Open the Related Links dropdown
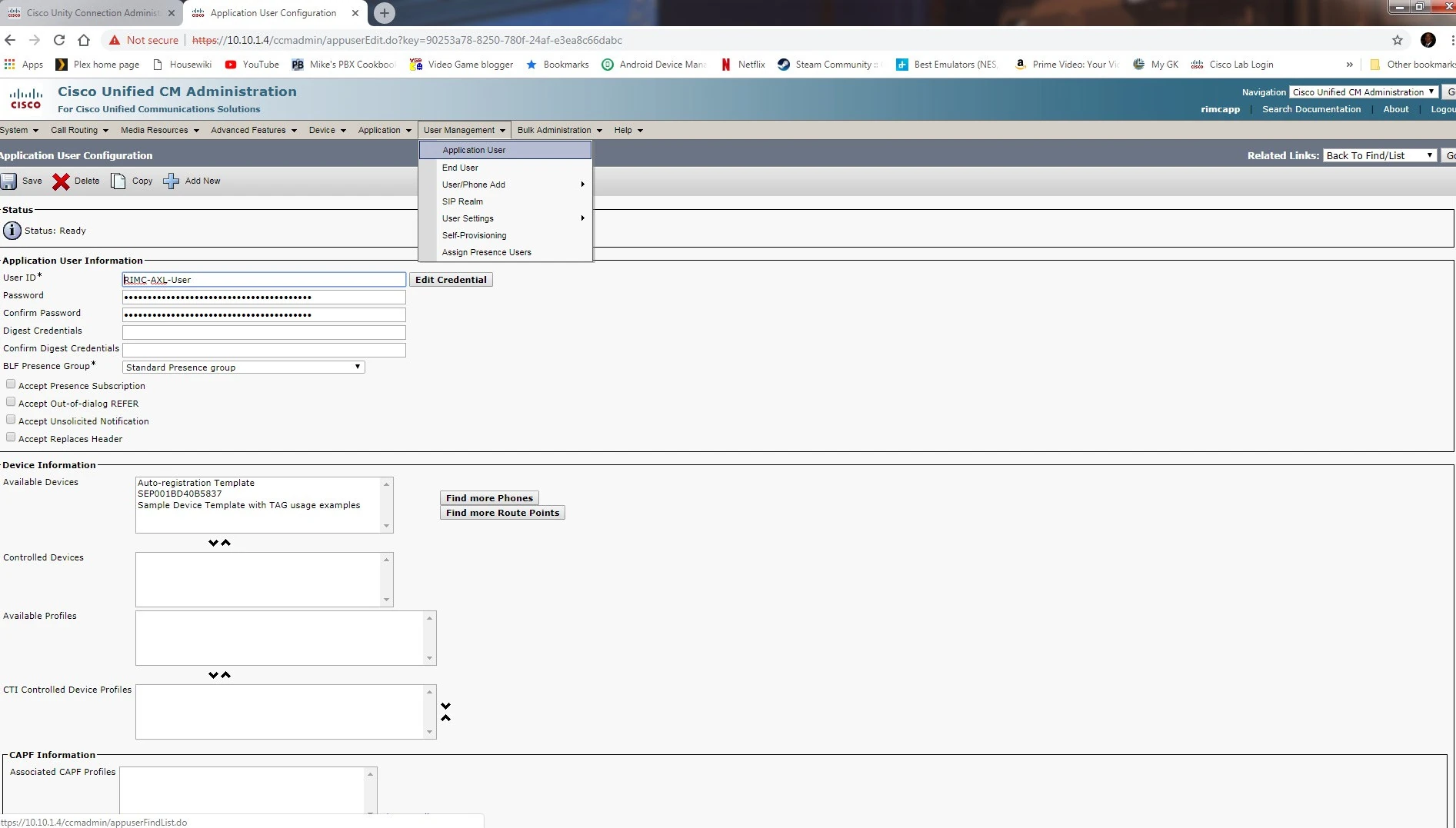Screen dimensions: 1456x828 point(1379,155)
